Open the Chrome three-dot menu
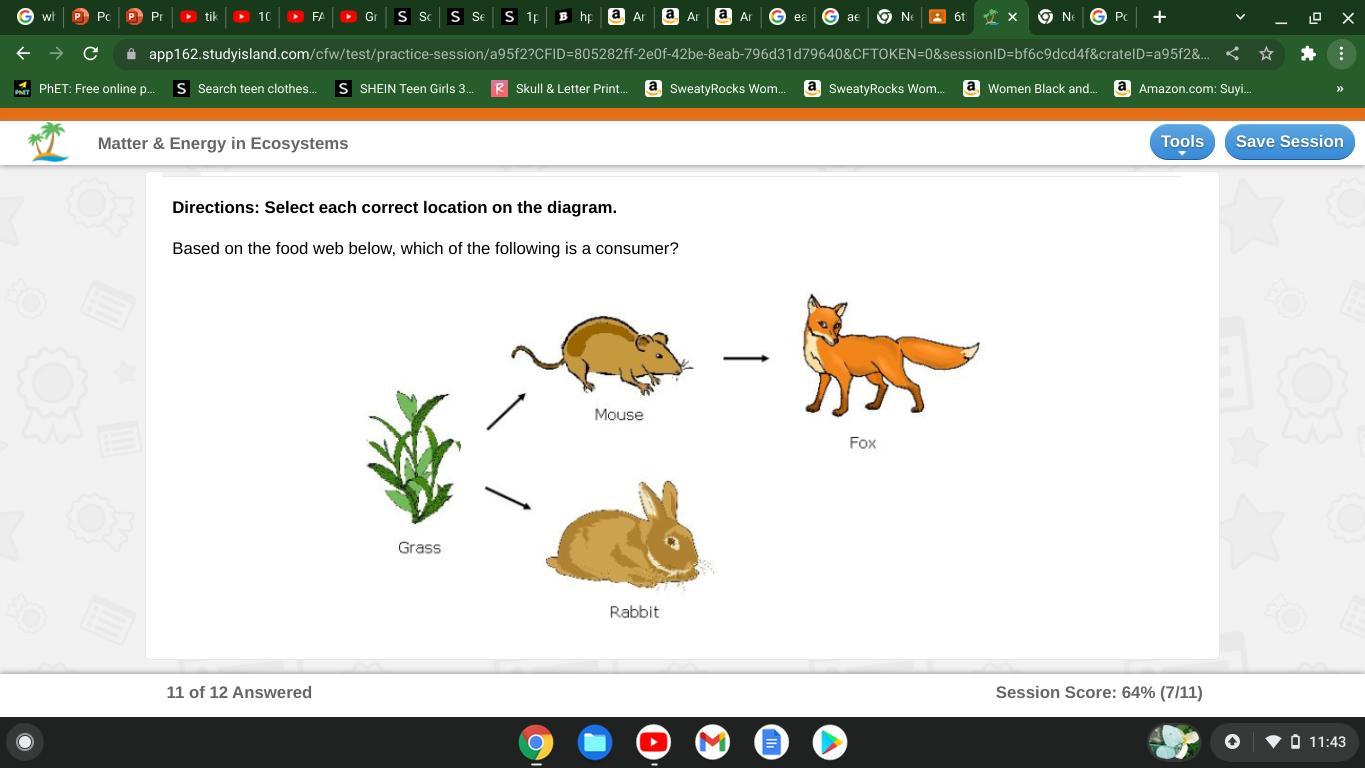This screenshot has width=1365, height=768. 1341,54
